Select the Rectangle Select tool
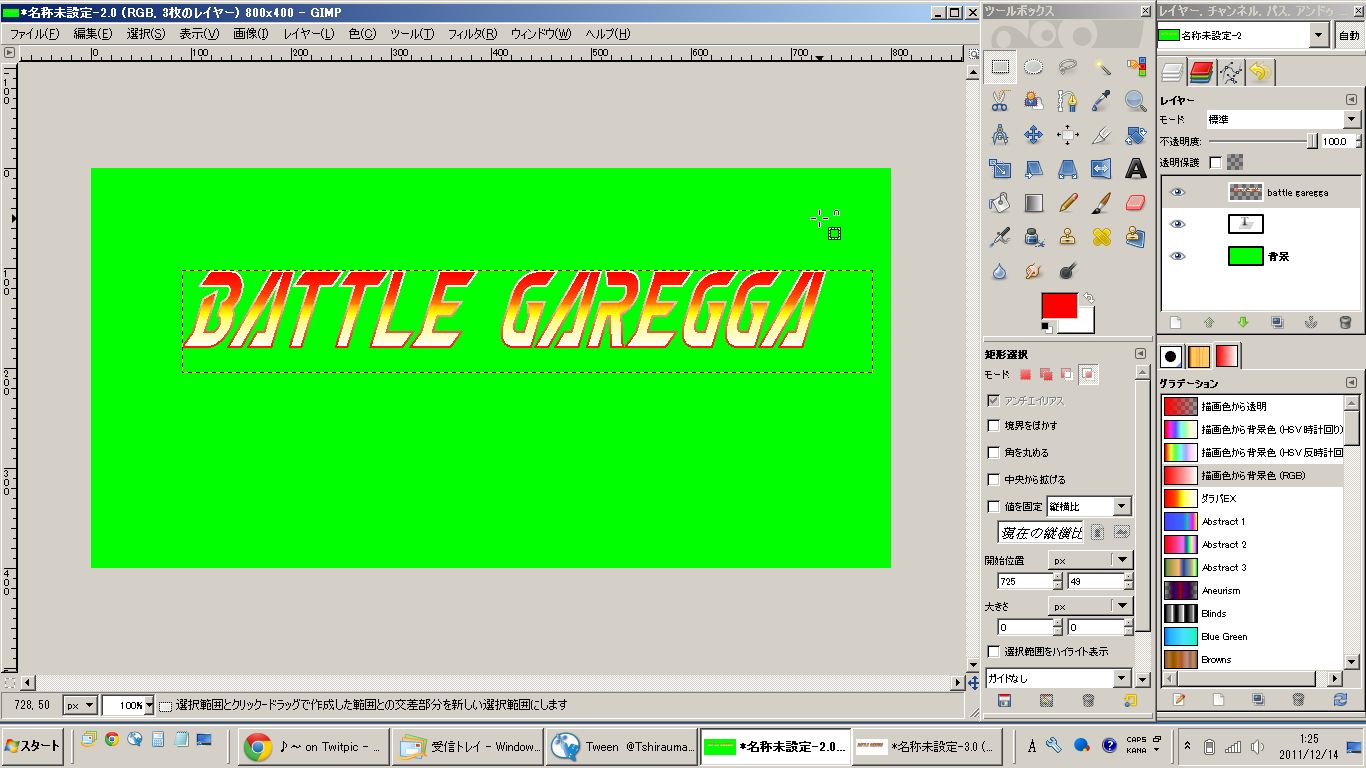This screenshot has height=768, width=1366. point(1000,68)
